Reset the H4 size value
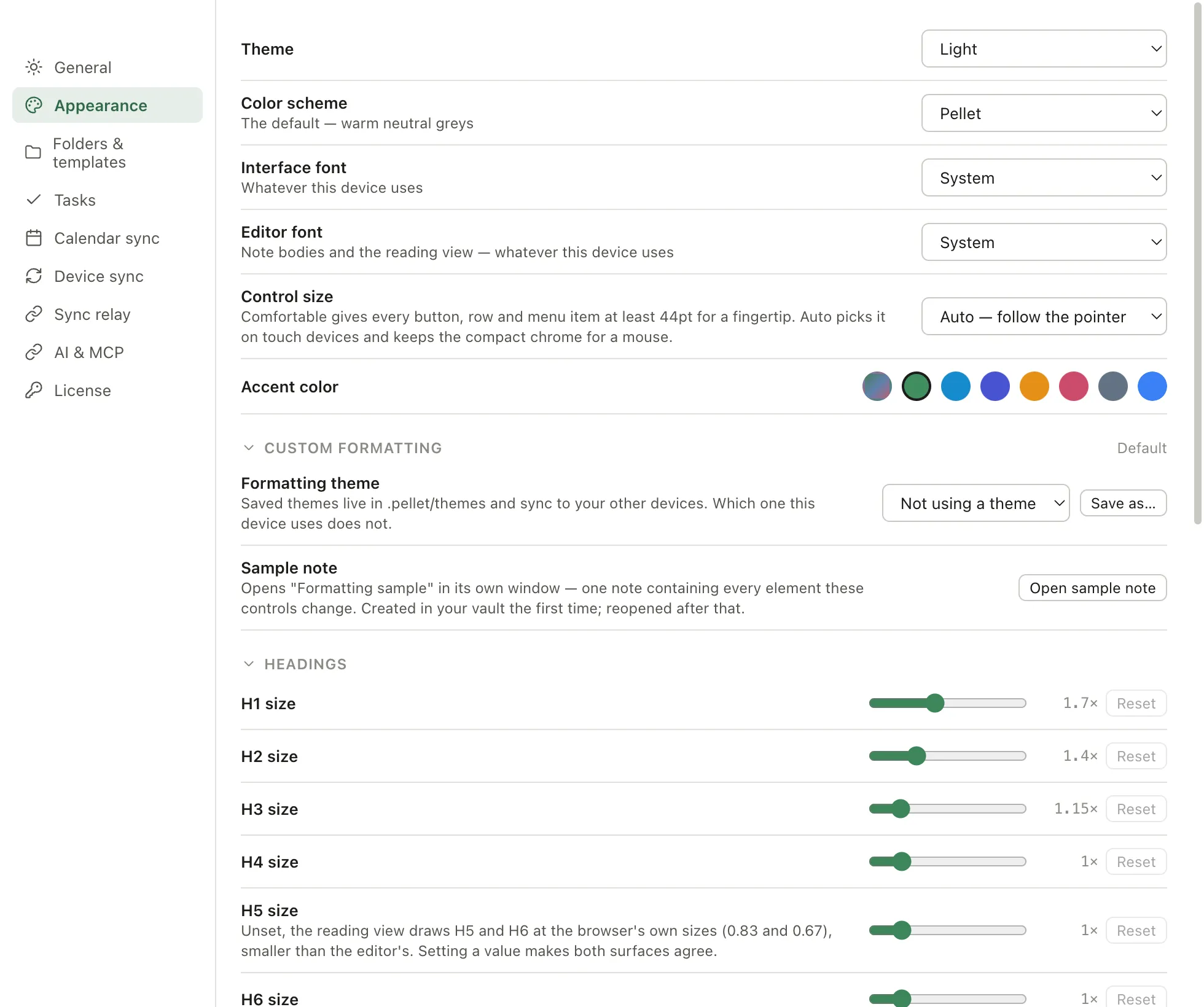This screenshot has width=1204, height=1007. 1136,862
